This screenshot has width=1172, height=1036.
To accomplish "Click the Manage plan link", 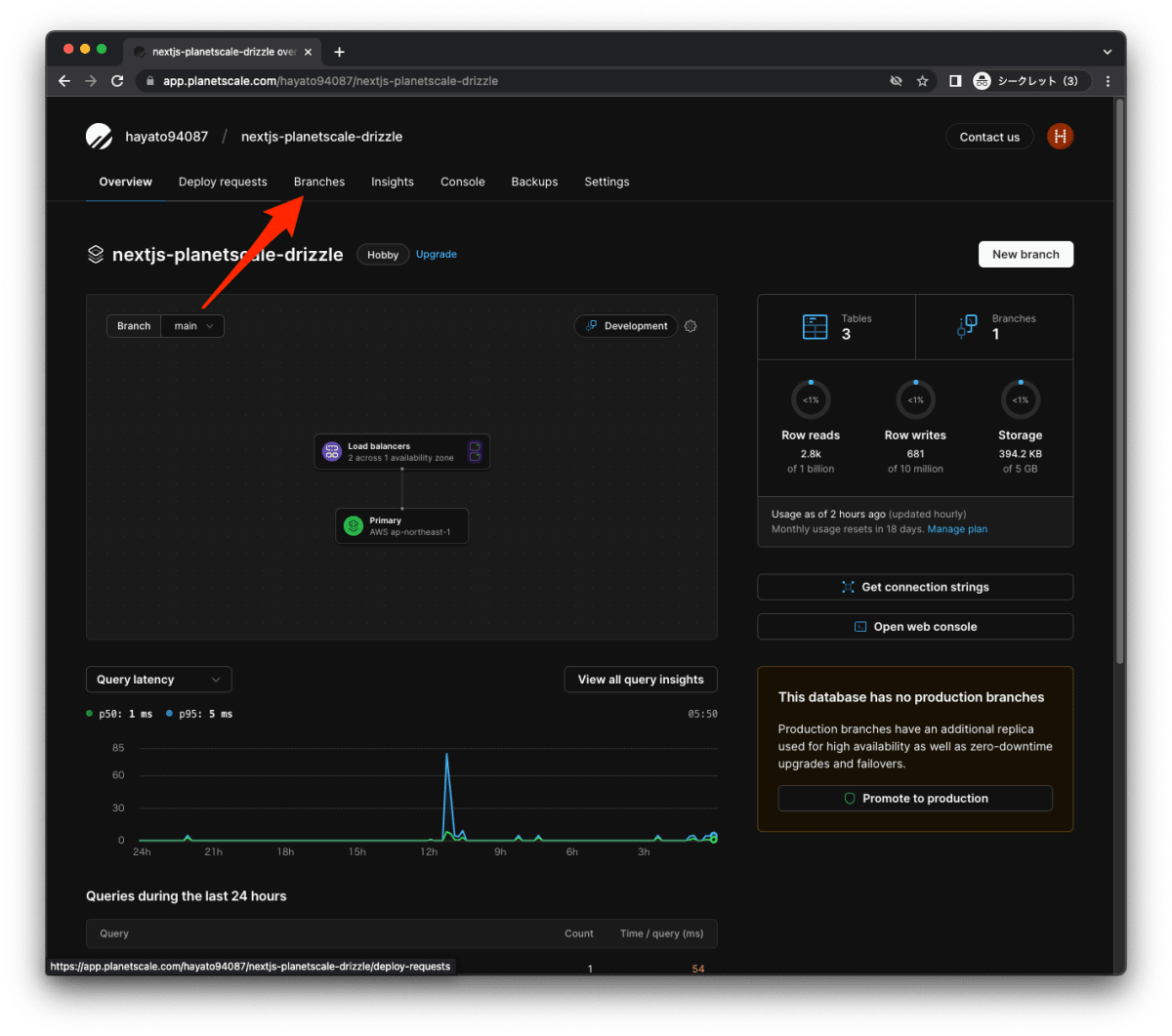I will [x=957, y=529].
